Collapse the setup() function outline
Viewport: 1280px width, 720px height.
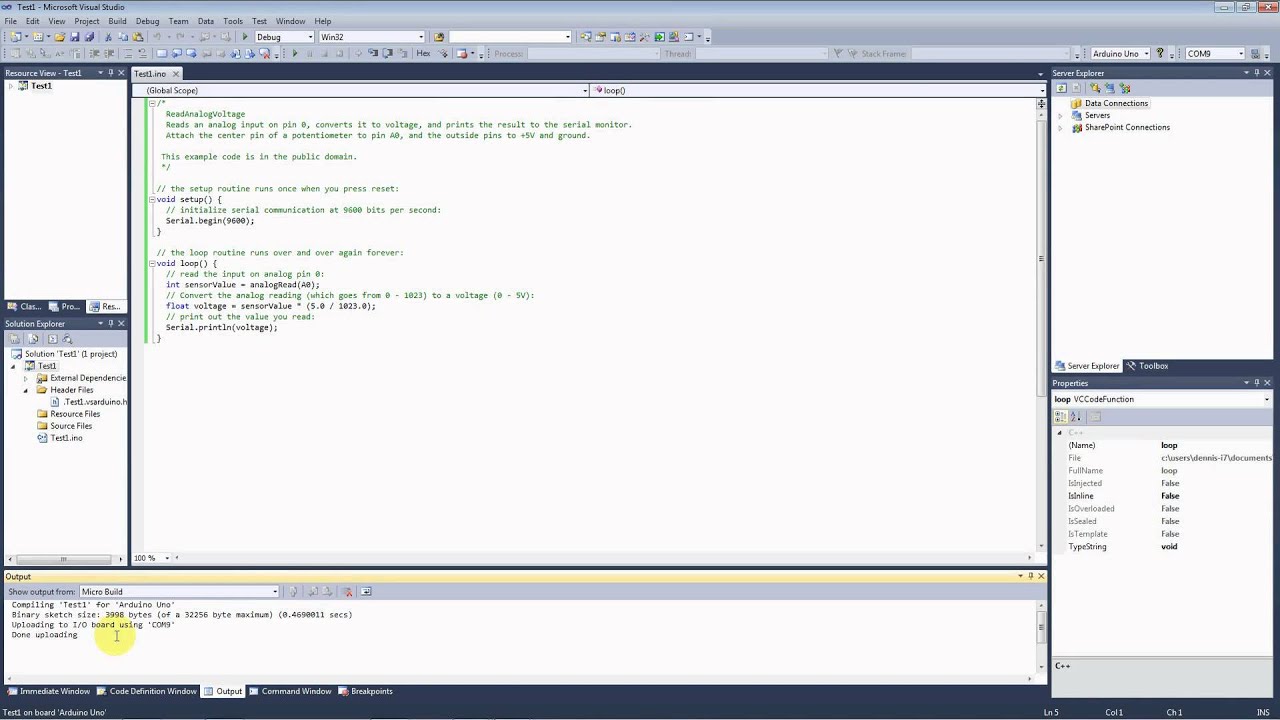pyautogui.click(x=152, y=199)
